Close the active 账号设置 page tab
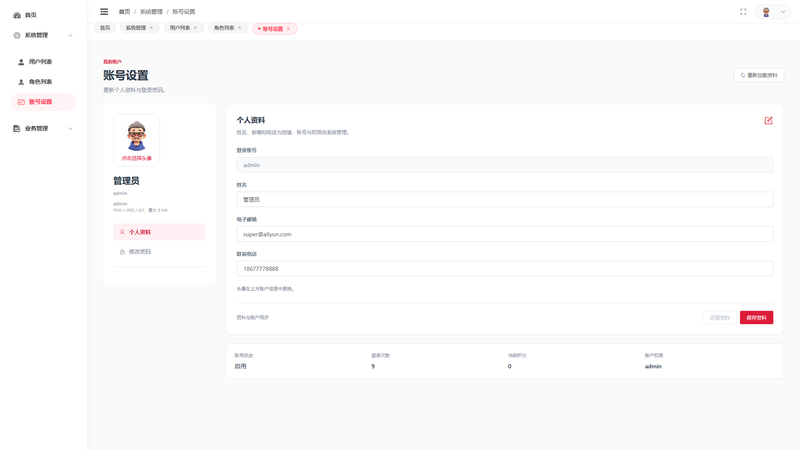Screen dimensions: 800x450 point(288,29)
